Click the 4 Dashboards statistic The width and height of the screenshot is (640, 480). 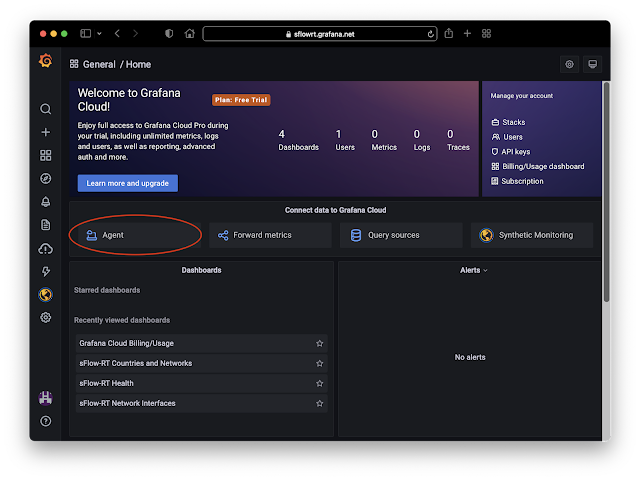coord(298,140)
